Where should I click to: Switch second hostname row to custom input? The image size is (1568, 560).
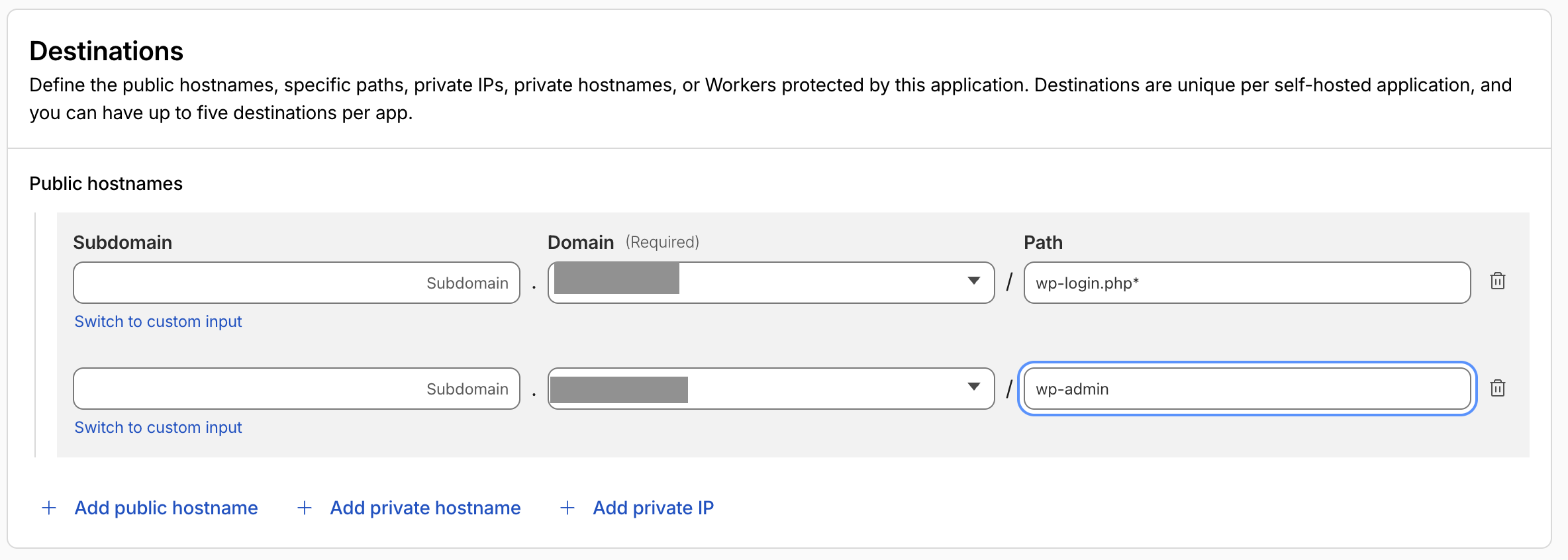158,428
